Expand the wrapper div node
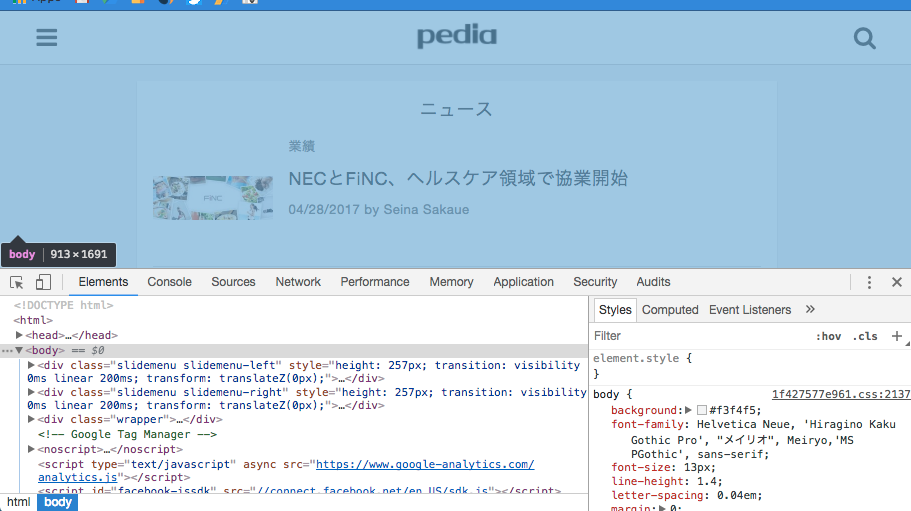 pyautogui.click(x=31, y=419)
